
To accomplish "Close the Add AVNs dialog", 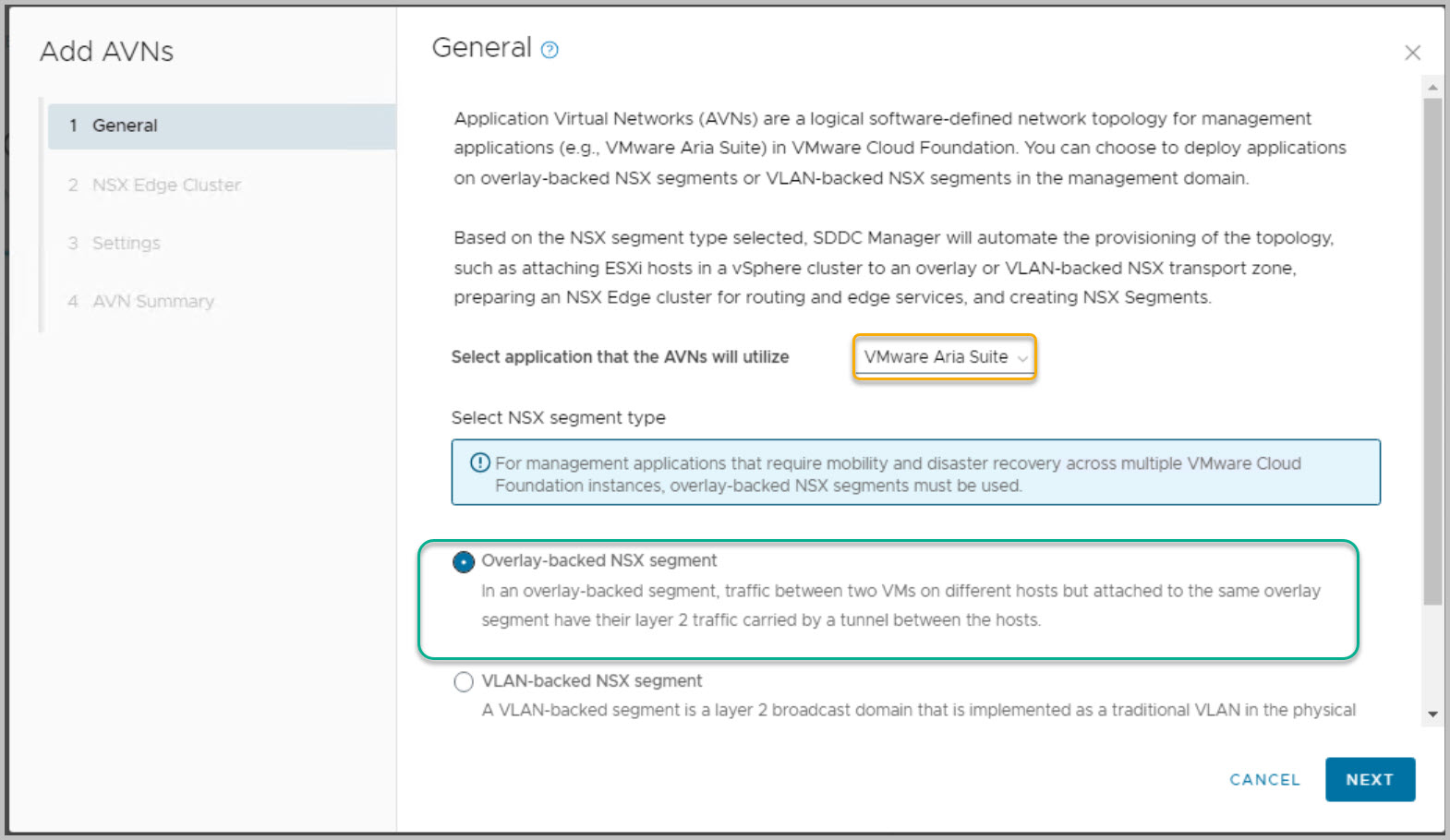I will [1412, 53].
